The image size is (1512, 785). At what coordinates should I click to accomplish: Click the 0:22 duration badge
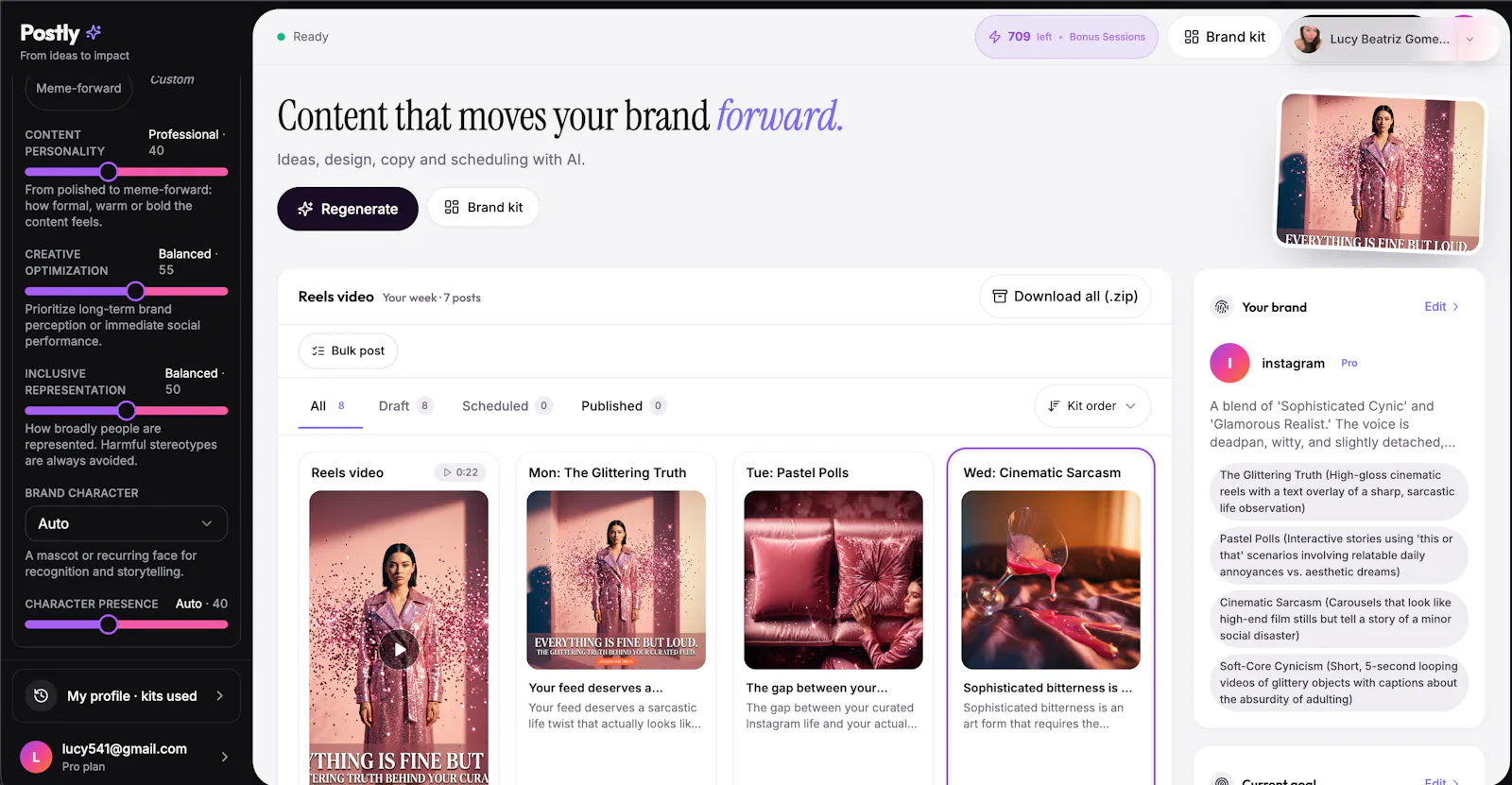click(460, 472)
